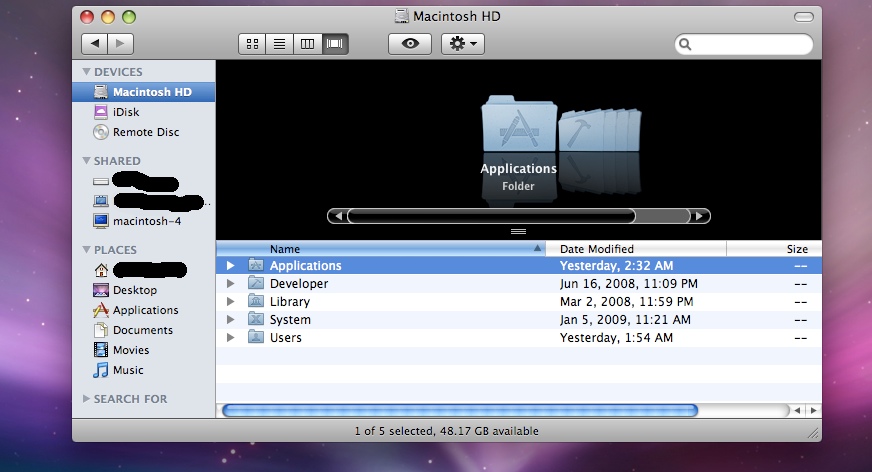Expand the Library folder disclosure triangle
Screen dimensions: 872x472
[x=230, y=301]
